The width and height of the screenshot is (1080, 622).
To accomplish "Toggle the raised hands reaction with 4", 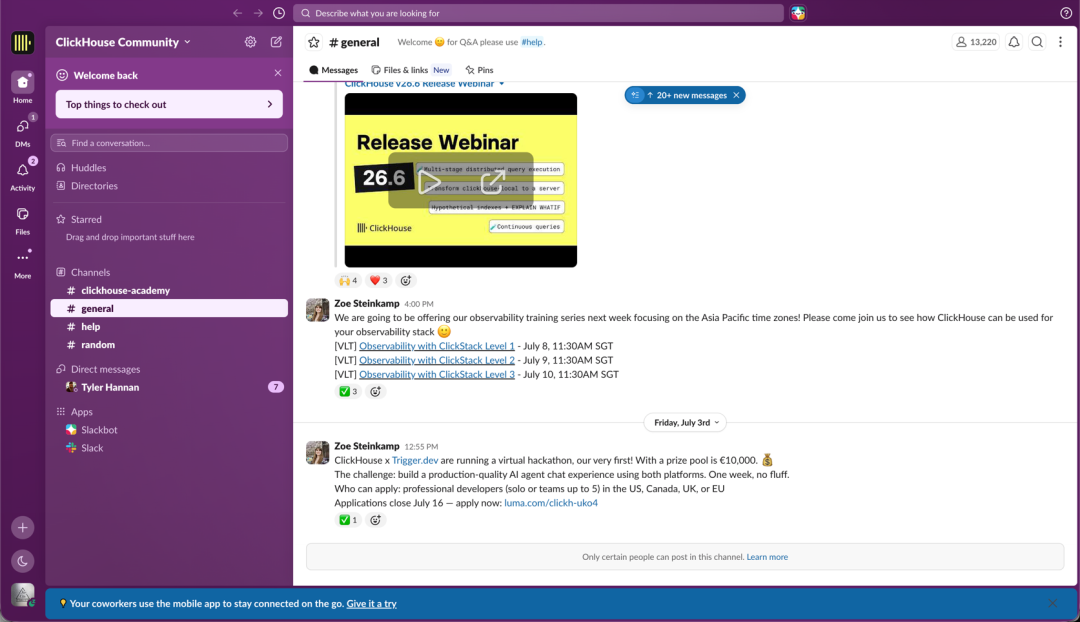I will (348, 280).
